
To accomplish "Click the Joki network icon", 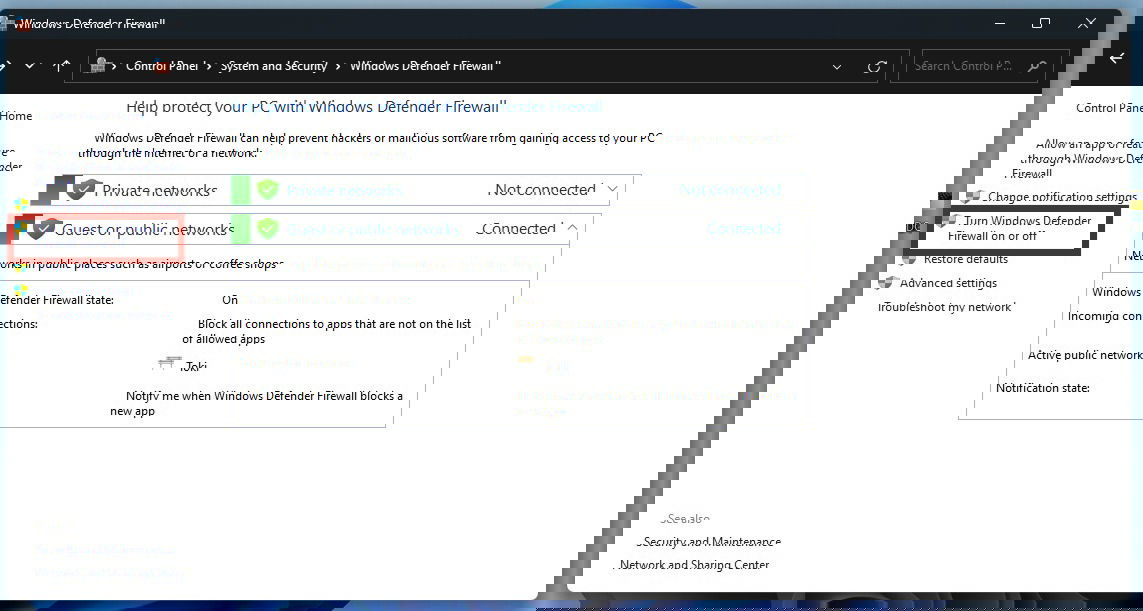I will pyautogui.click(x=169, y=365).
